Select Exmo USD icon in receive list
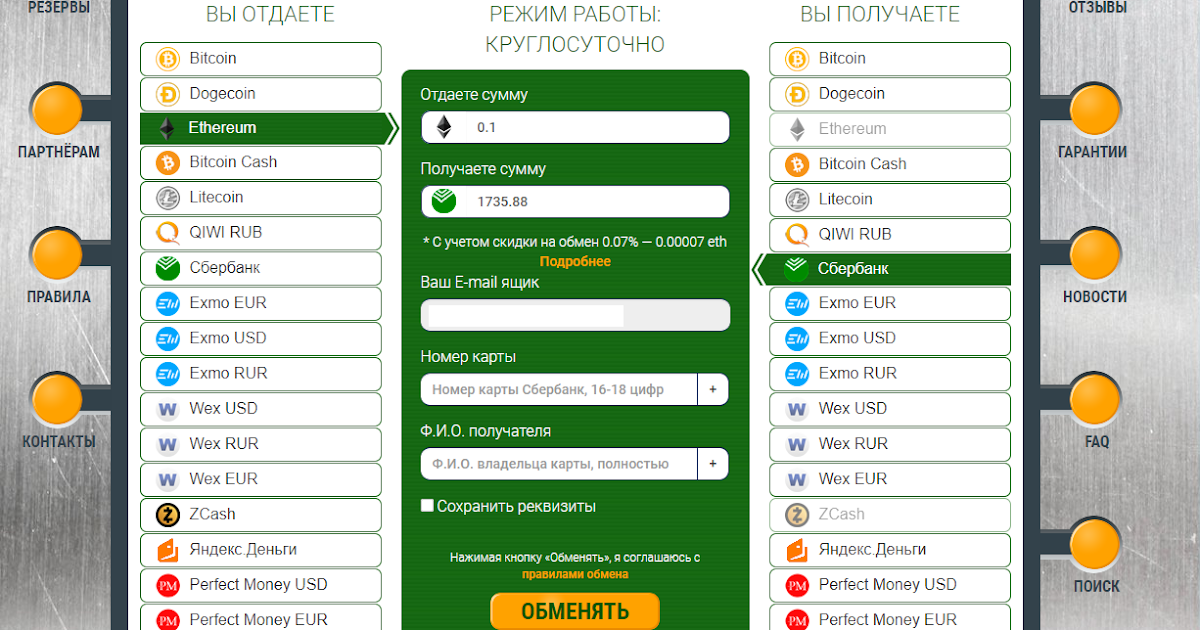Screen dimensions: 1200x630 (797, 338)
